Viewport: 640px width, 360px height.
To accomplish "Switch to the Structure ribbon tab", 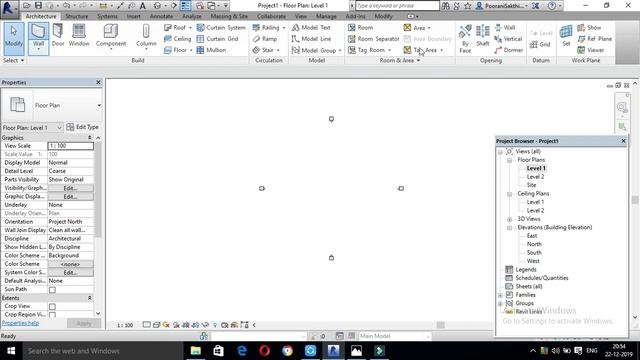I will [77, 16].
